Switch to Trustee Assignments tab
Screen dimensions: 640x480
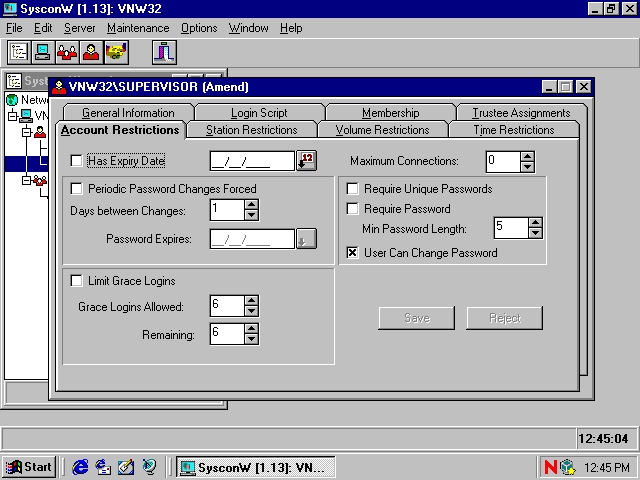click(x=521, y=113)
